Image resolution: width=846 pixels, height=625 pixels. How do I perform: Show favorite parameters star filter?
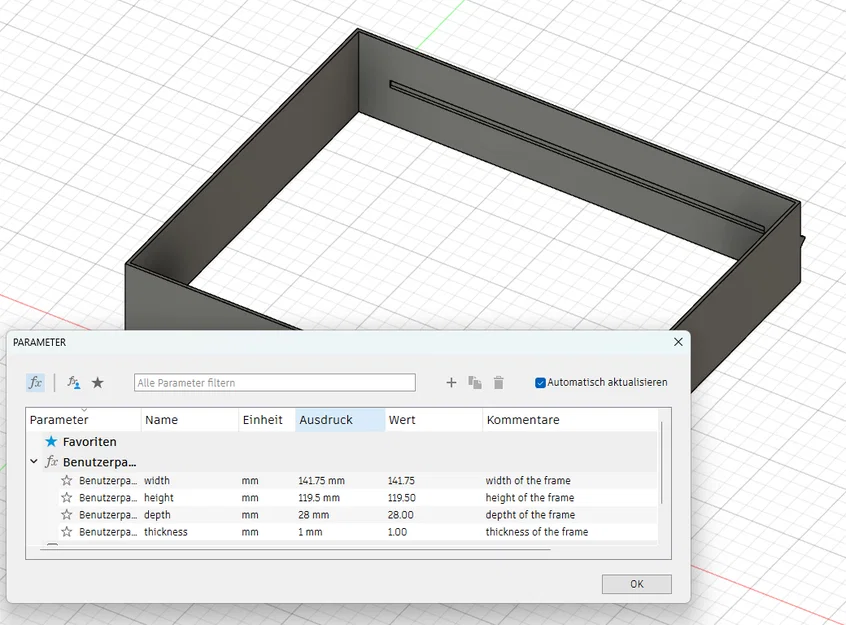click(98, 383)
